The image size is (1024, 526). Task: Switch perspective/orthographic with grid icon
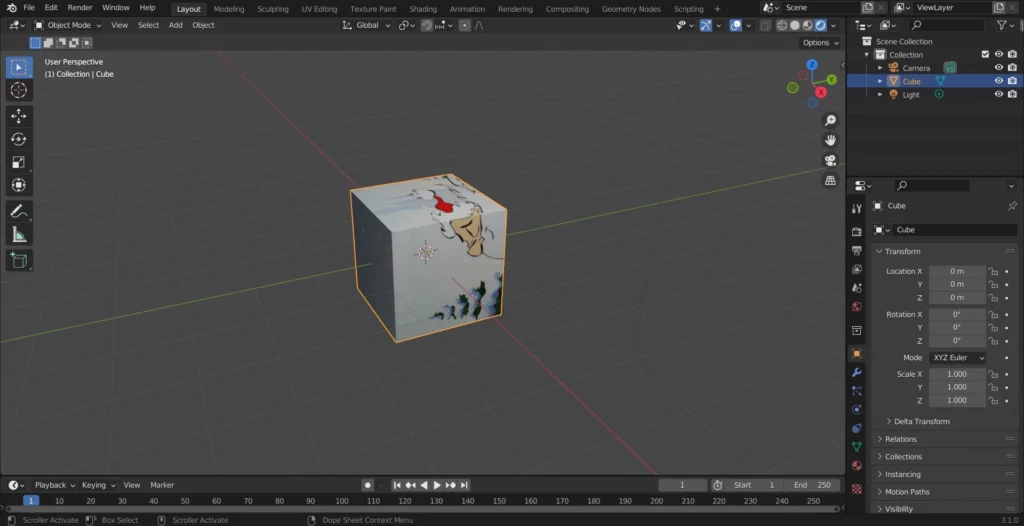(x=830, y=180)
